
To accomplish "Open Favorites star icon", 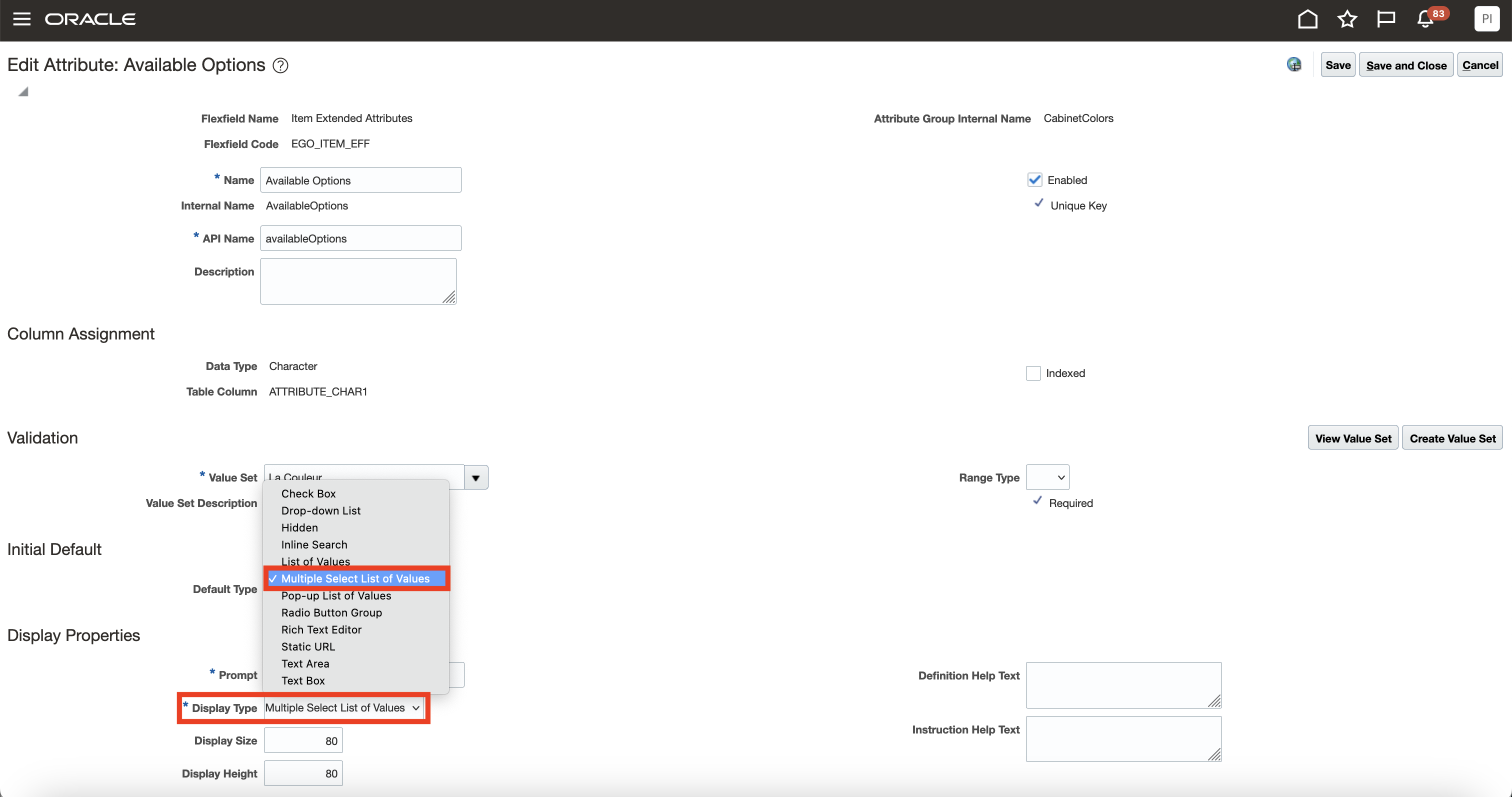I will (x=1346, y=19).
